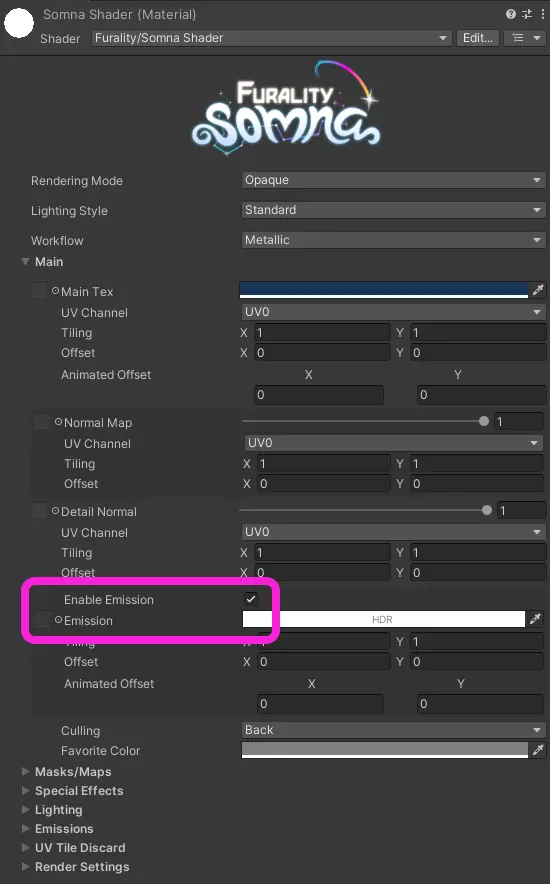Click Normal Map Offset Y field
Viewport: 550px width, 884px height.
(x=477, y=484)
